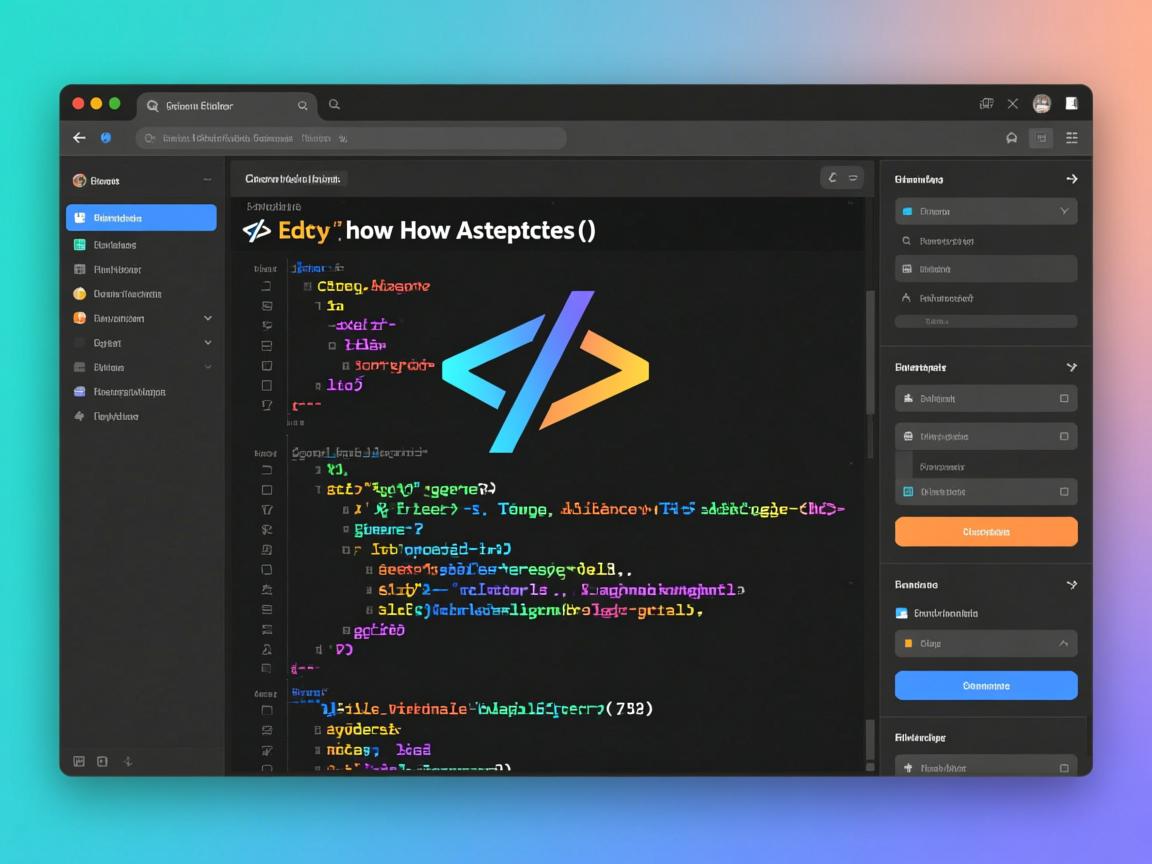Open the blue dropdown at the right panel top
The image size is (1152, 864).
[x=985, y=211]
